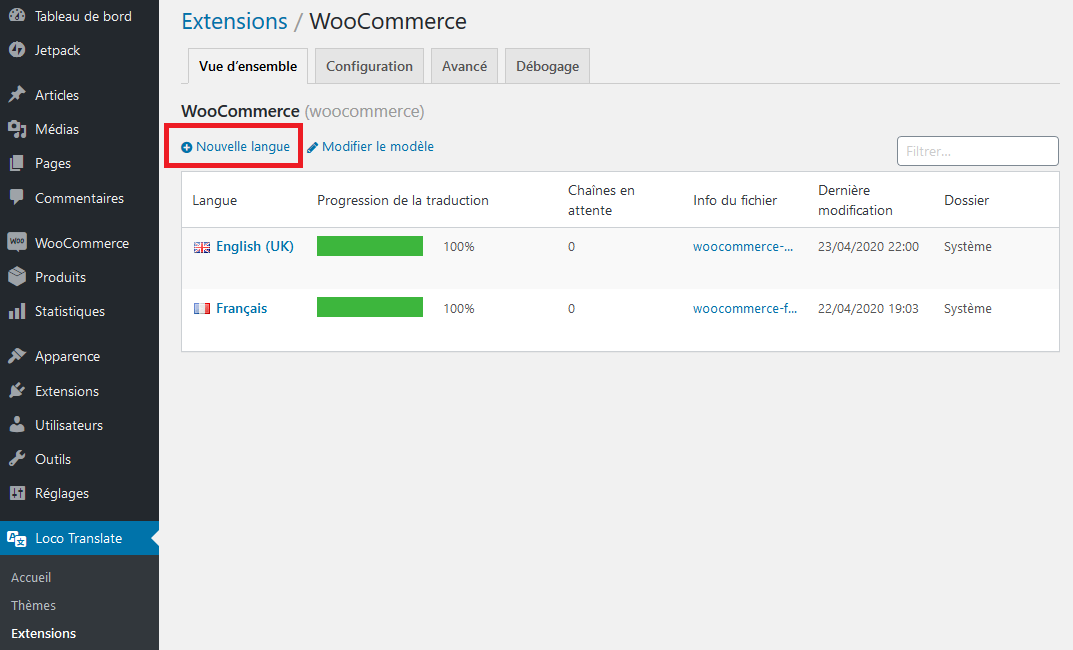Open the Commentaires speech bubble icon

point(16,197)
